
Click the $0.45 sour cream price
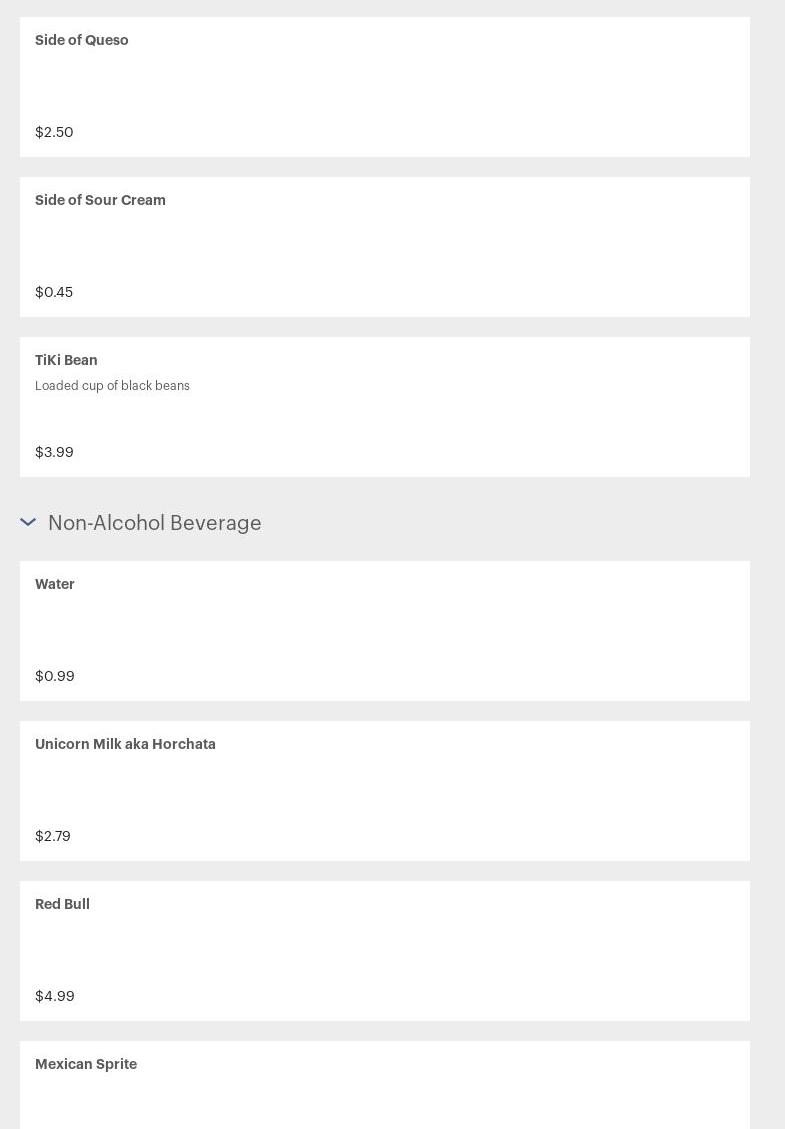(54, 292)
